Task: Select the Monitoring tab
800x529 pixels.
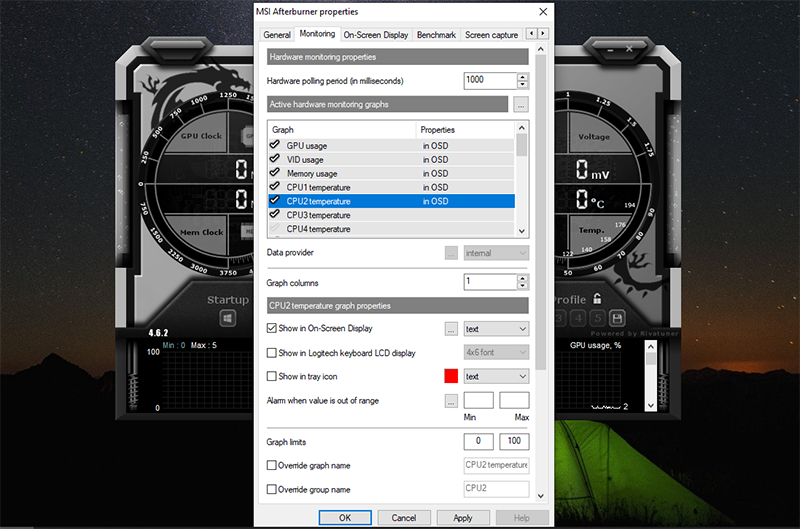Action: (317, 34)
